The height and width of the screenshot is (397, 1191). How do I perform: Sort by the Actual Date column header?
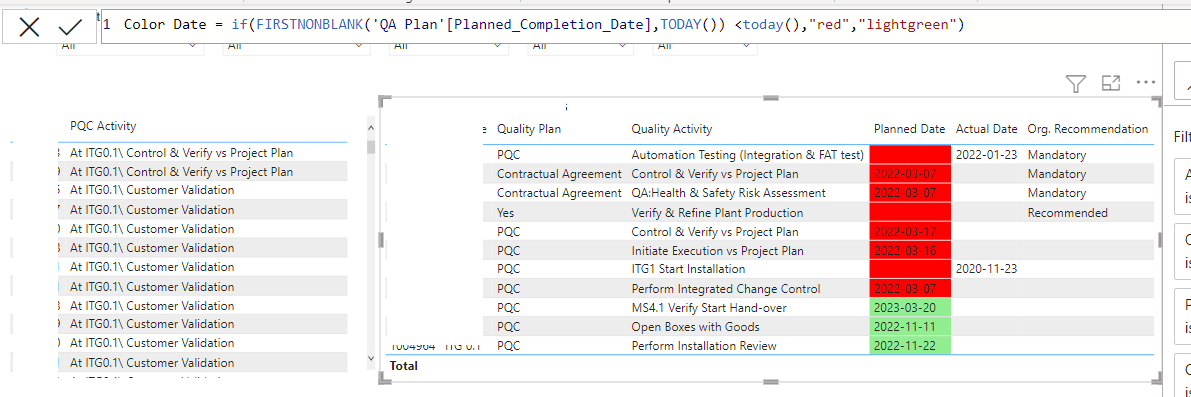[986, 129]
